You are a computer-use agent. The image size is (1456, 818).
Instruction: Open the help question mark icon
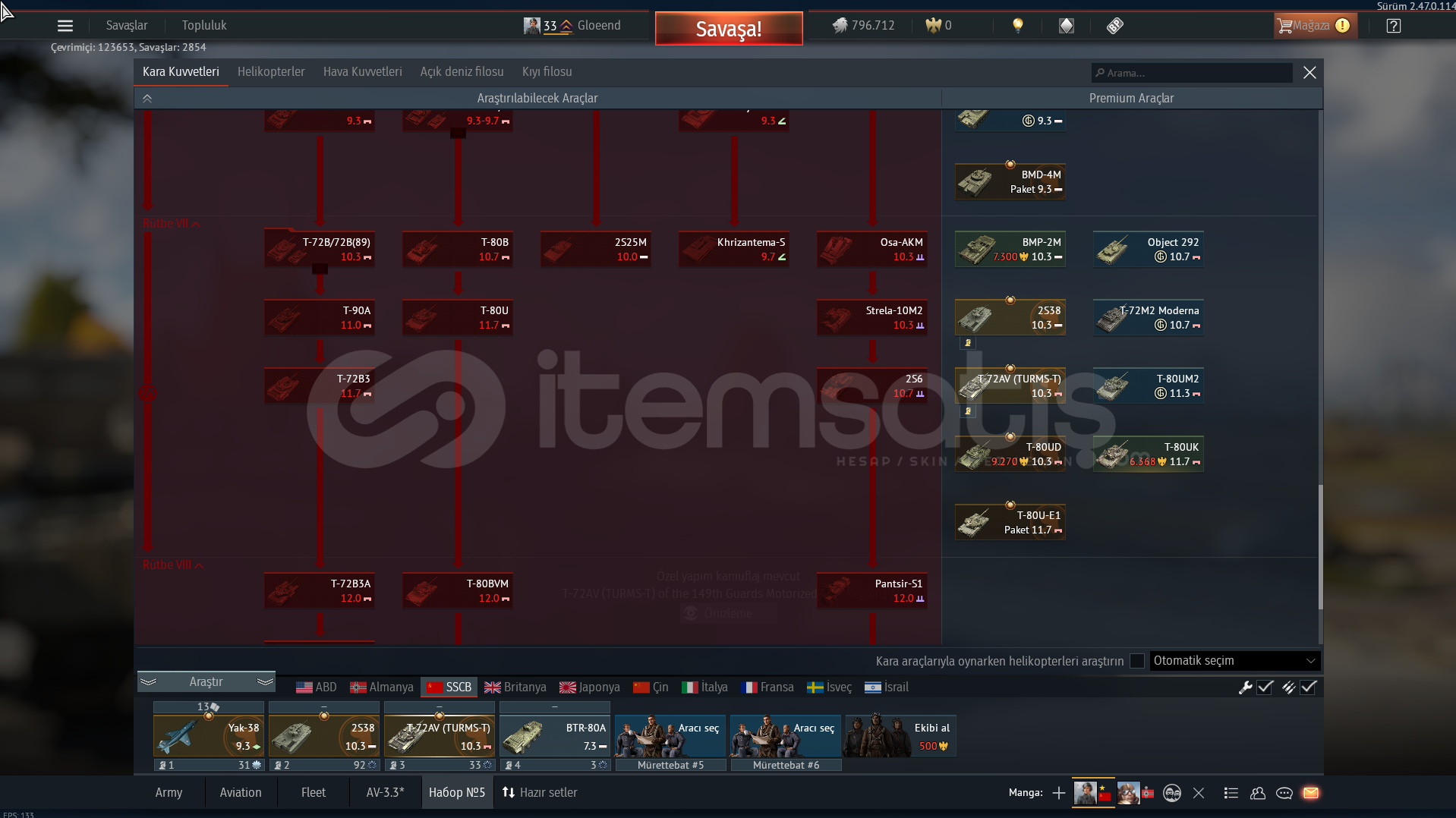pos(1394,26)
